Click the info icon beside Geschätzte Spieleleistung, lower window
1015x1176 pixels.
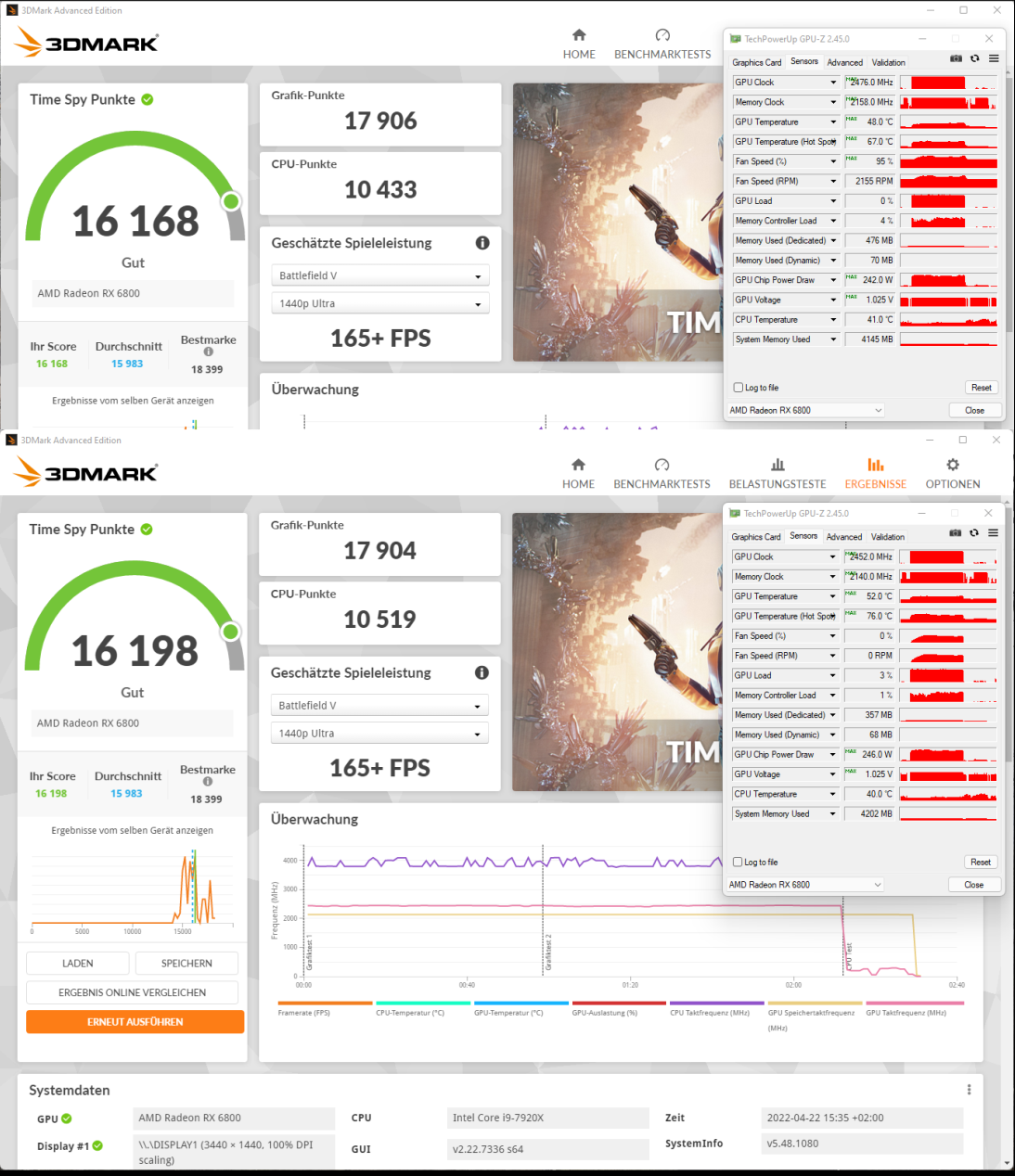click(482, 672)
